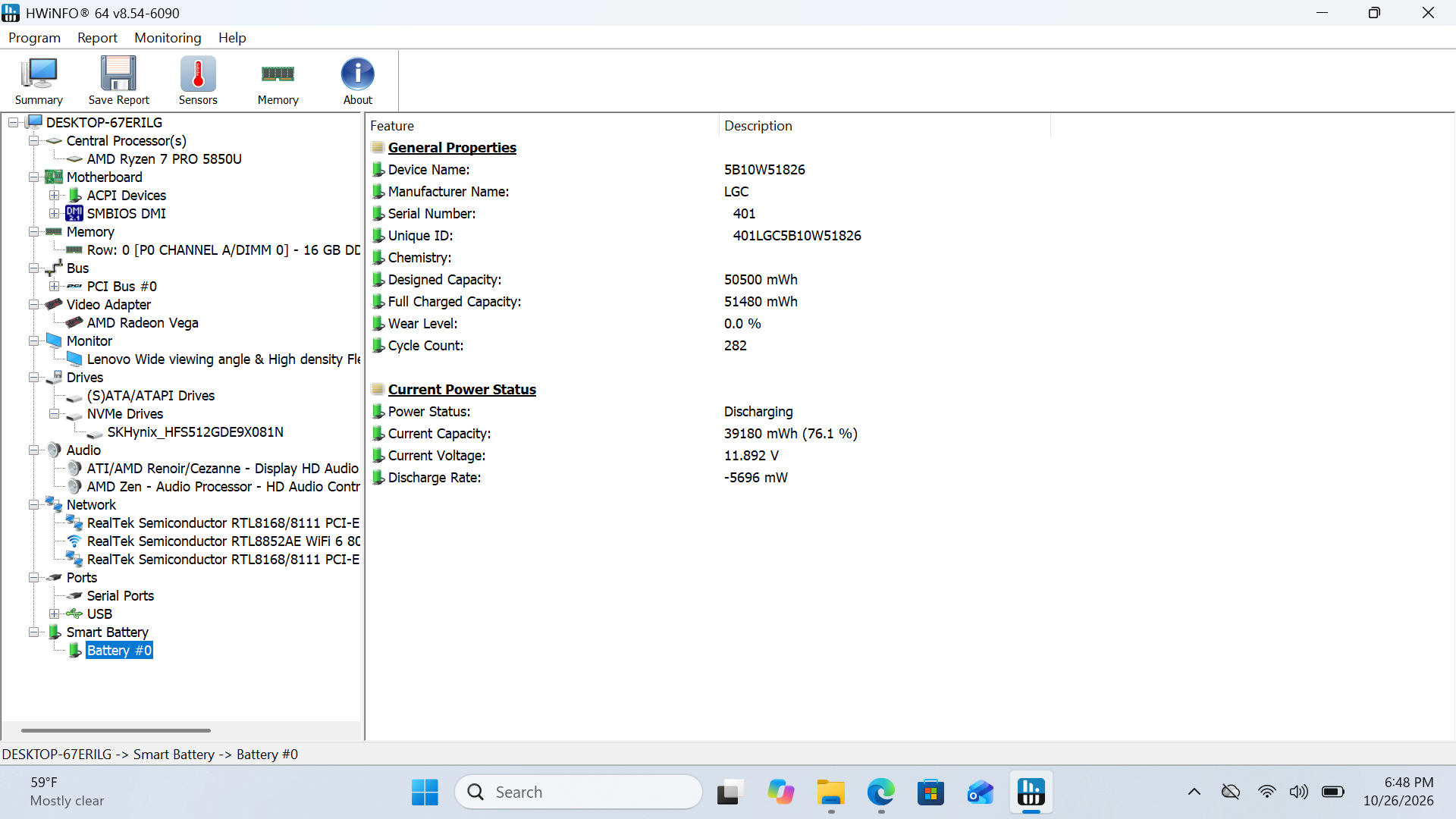Open the Help menu
The height and width of the screenshot is (819, 1456).
(x=232, y=38)
